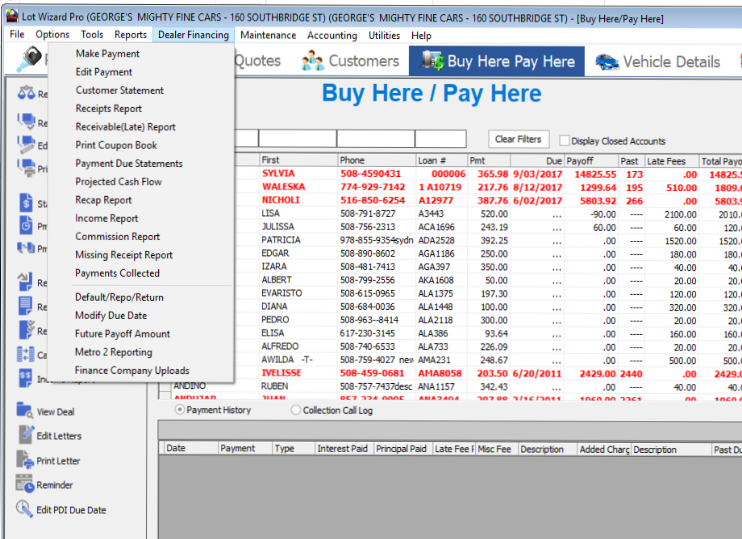Open the File menu
This screenshot has height=539, width=742.
pyautogui.click(x=17, y=34)
